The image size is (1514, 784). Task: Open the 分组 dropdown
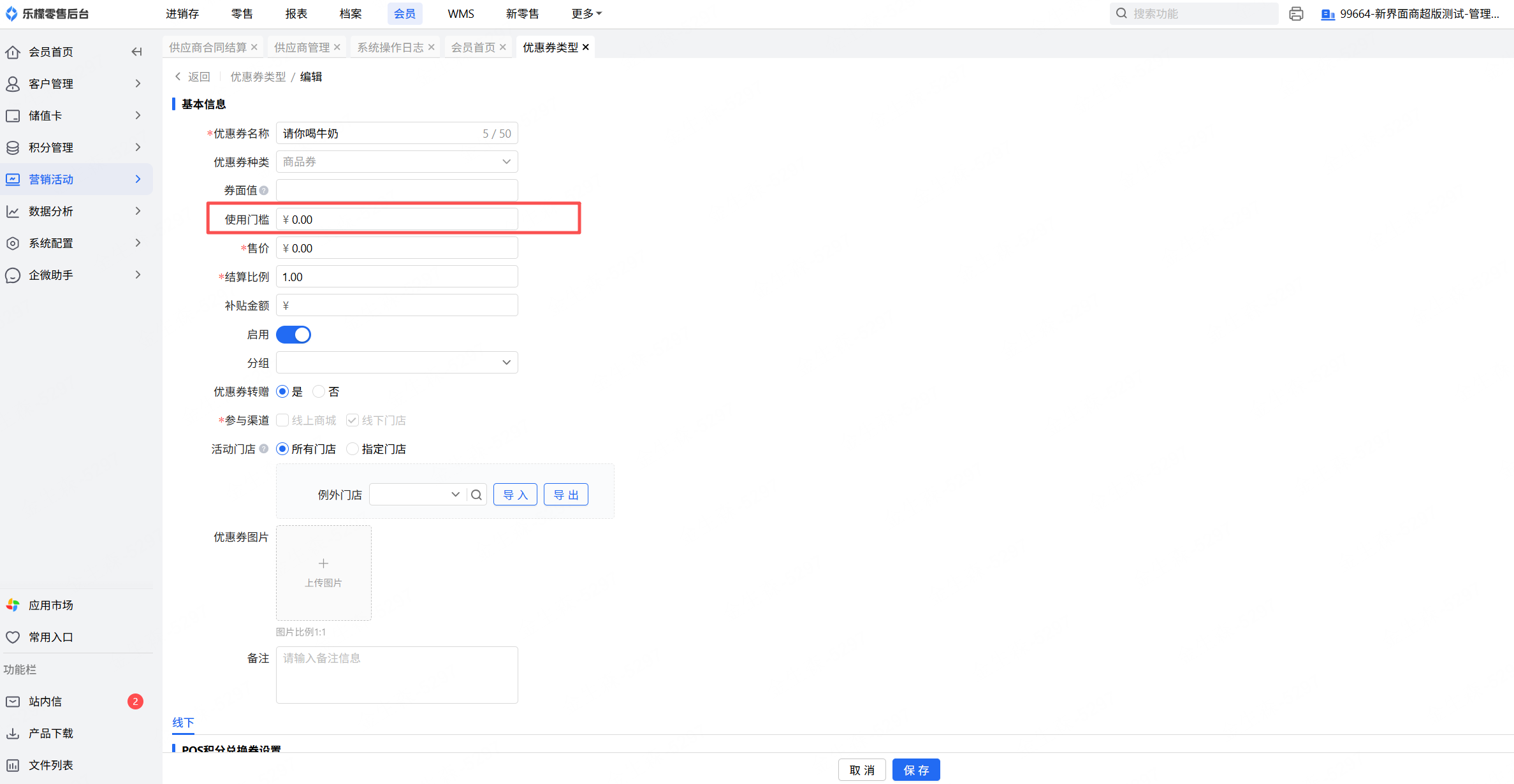coord(397,363)
